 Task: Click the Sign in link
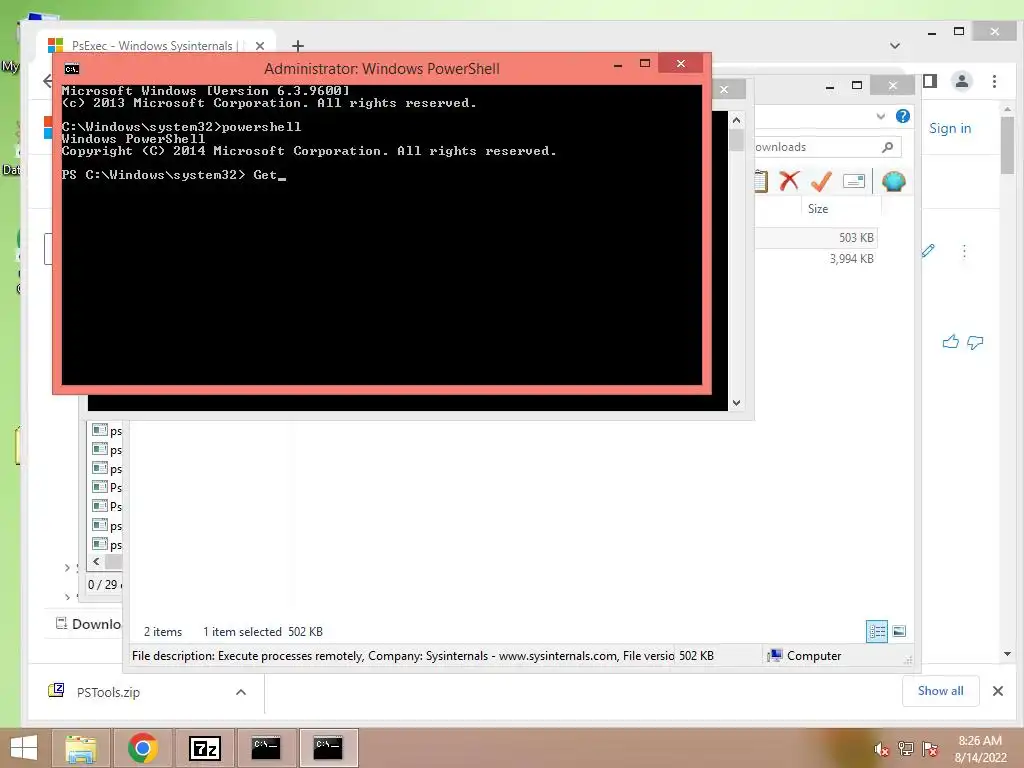(950, 128)
